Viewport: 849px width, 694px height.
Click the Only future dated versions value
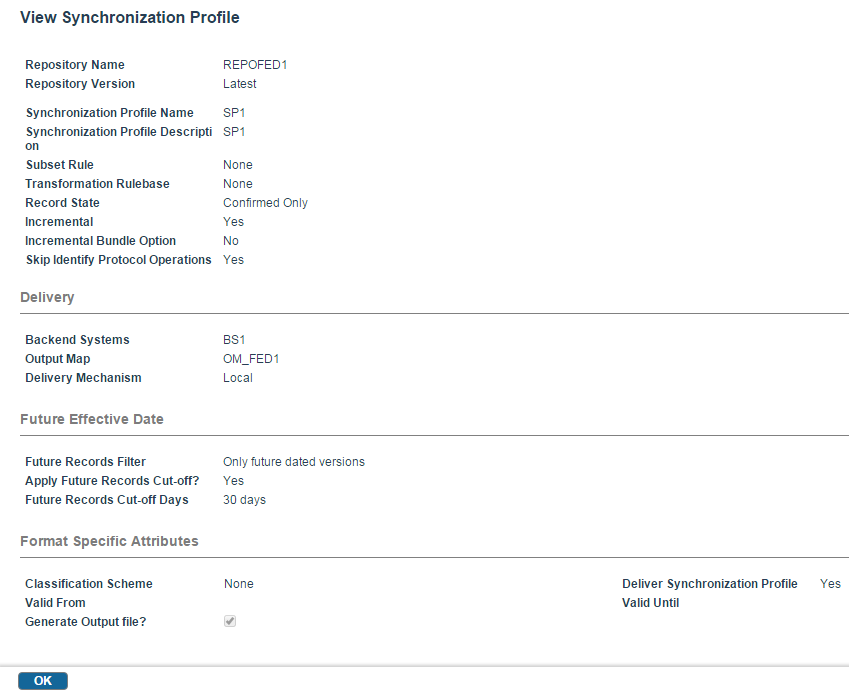point(294,462)
